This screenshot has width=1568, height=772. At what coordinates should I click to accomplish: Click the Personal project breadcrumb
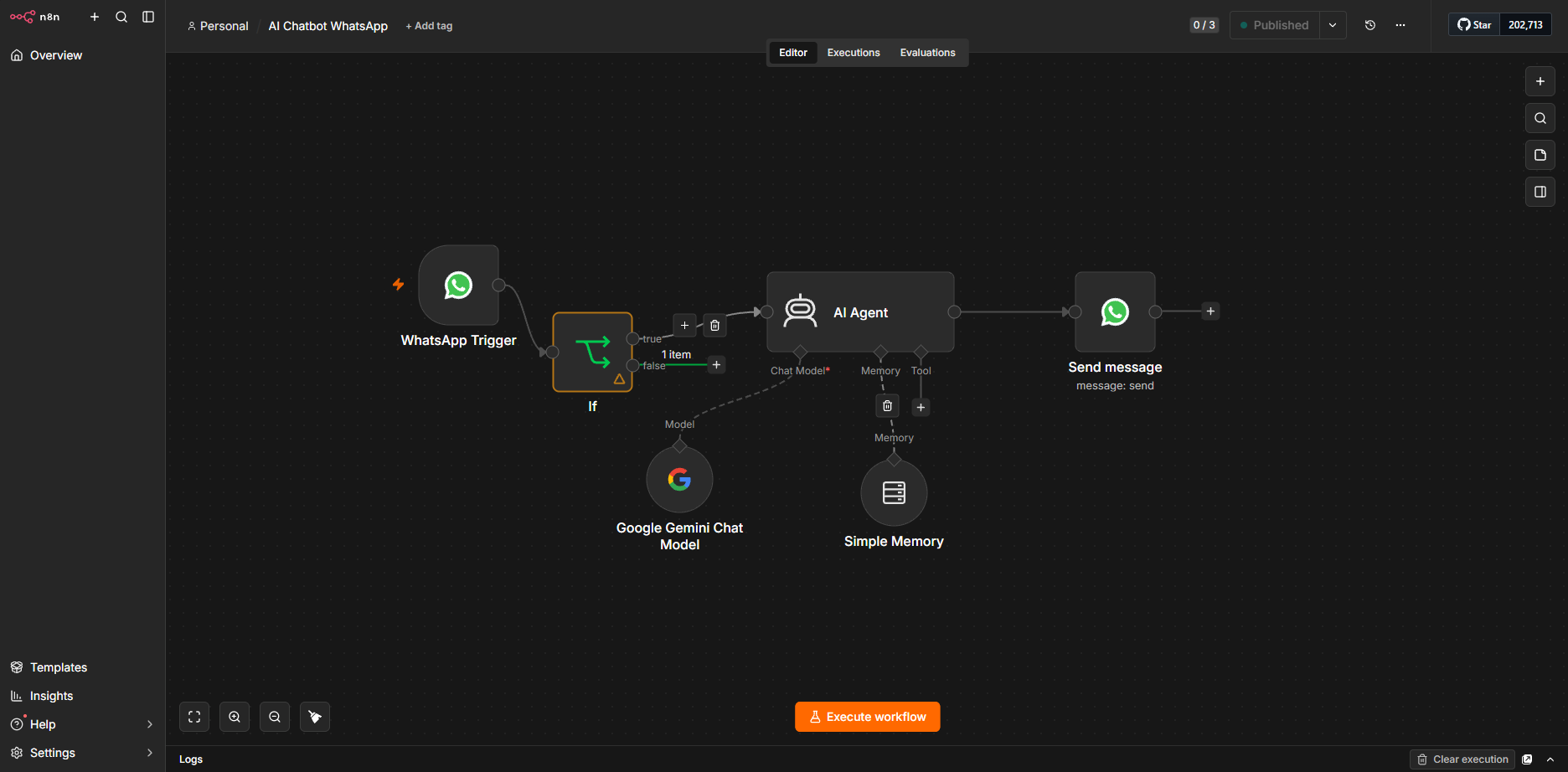point(218,26)
